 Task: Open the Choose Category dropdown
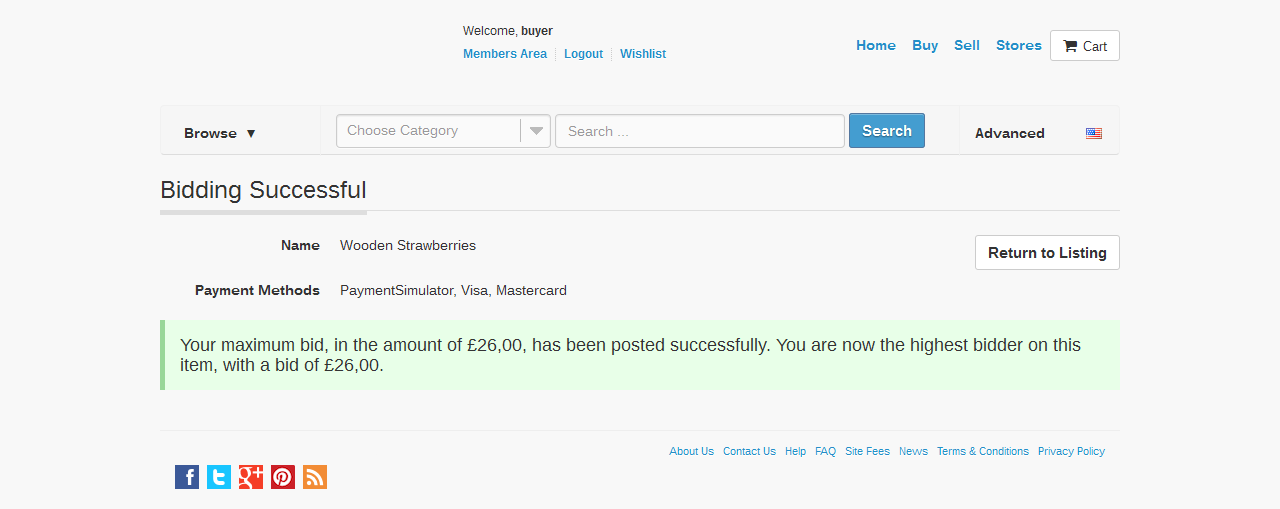[x=443, y=131]
